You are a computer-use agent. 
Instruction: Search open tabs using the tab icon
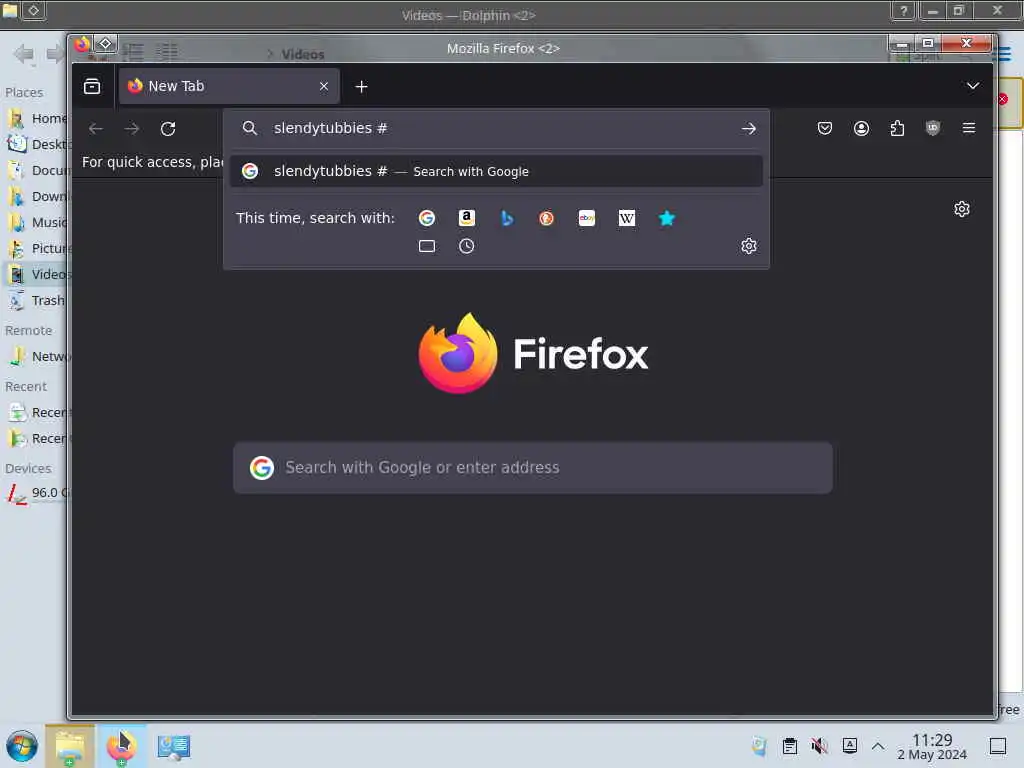[426, 246]
